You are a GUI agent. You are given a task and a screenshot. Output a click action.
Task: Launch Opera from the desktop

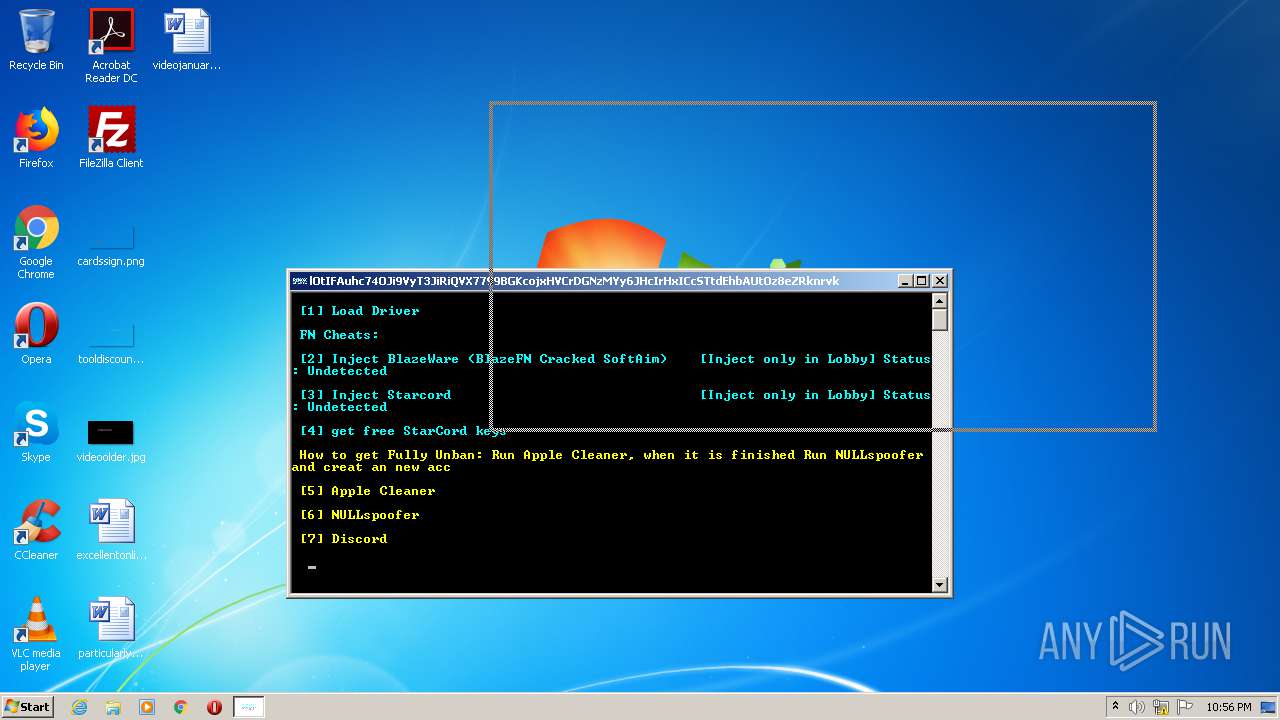coord(36,335)
